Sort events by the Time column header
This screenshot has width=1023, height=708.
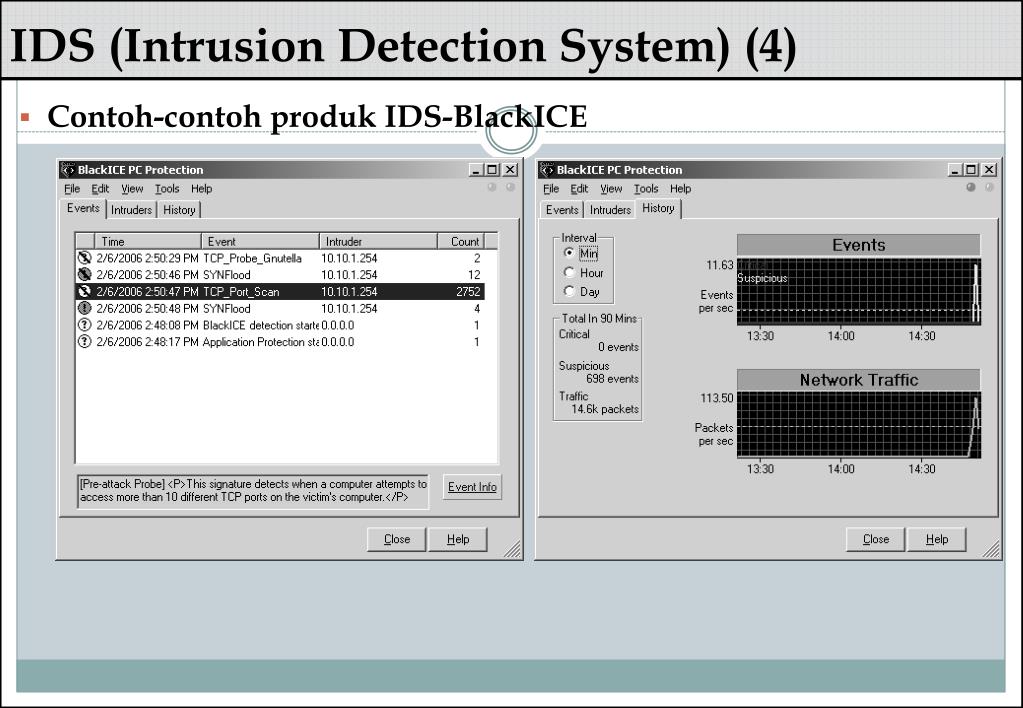[x=147, y=241]
